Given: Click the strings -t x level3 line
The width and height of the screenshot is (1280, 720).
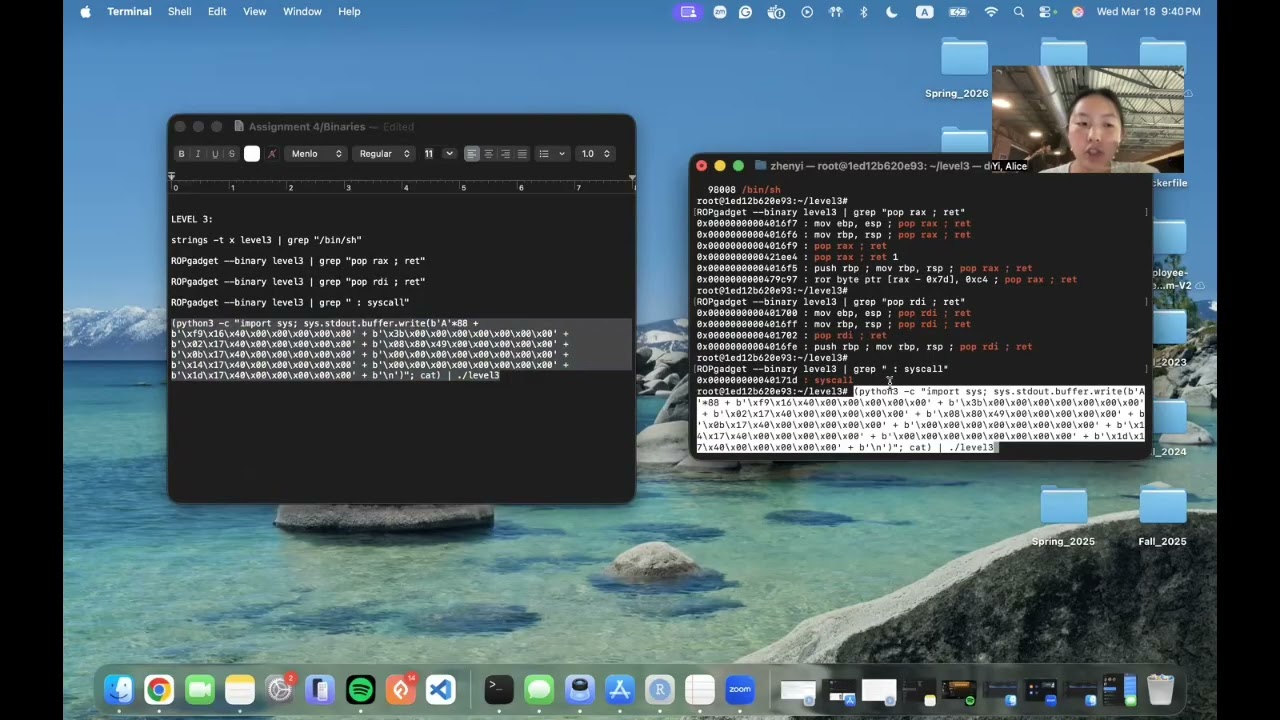Looking at the screenshot, I should 266,240.
